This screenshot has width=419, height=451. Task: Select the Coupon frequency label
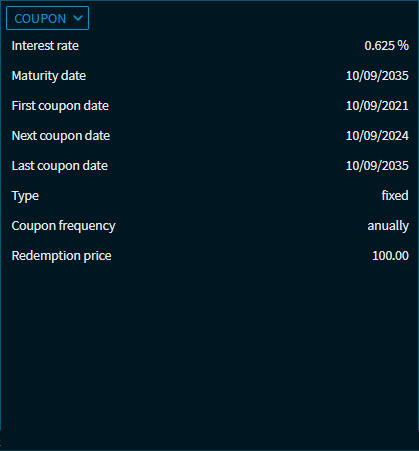[x=63, y=226]
